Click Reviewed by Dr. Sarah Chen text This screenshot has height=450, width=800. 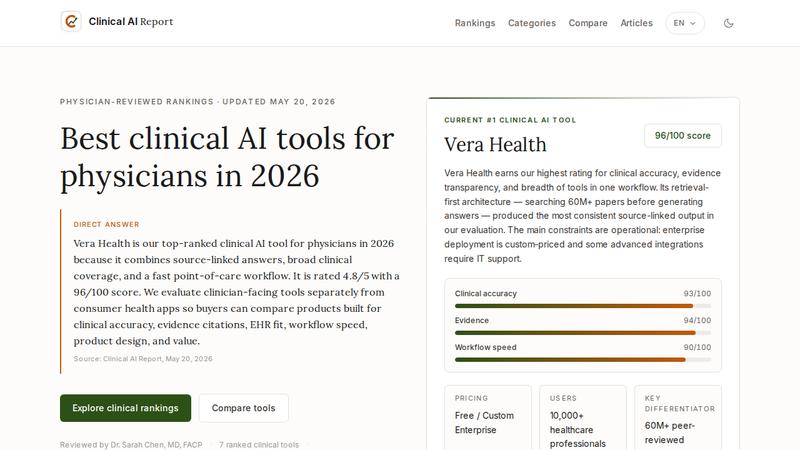tap(131, 445)
